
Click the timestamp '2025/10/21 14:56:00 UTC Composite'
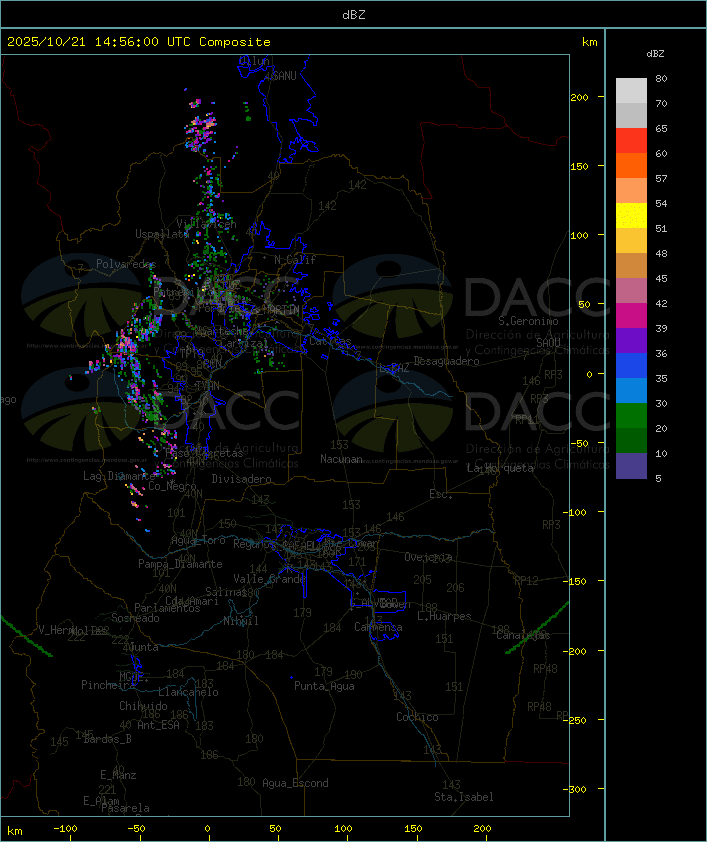(139, 42)
